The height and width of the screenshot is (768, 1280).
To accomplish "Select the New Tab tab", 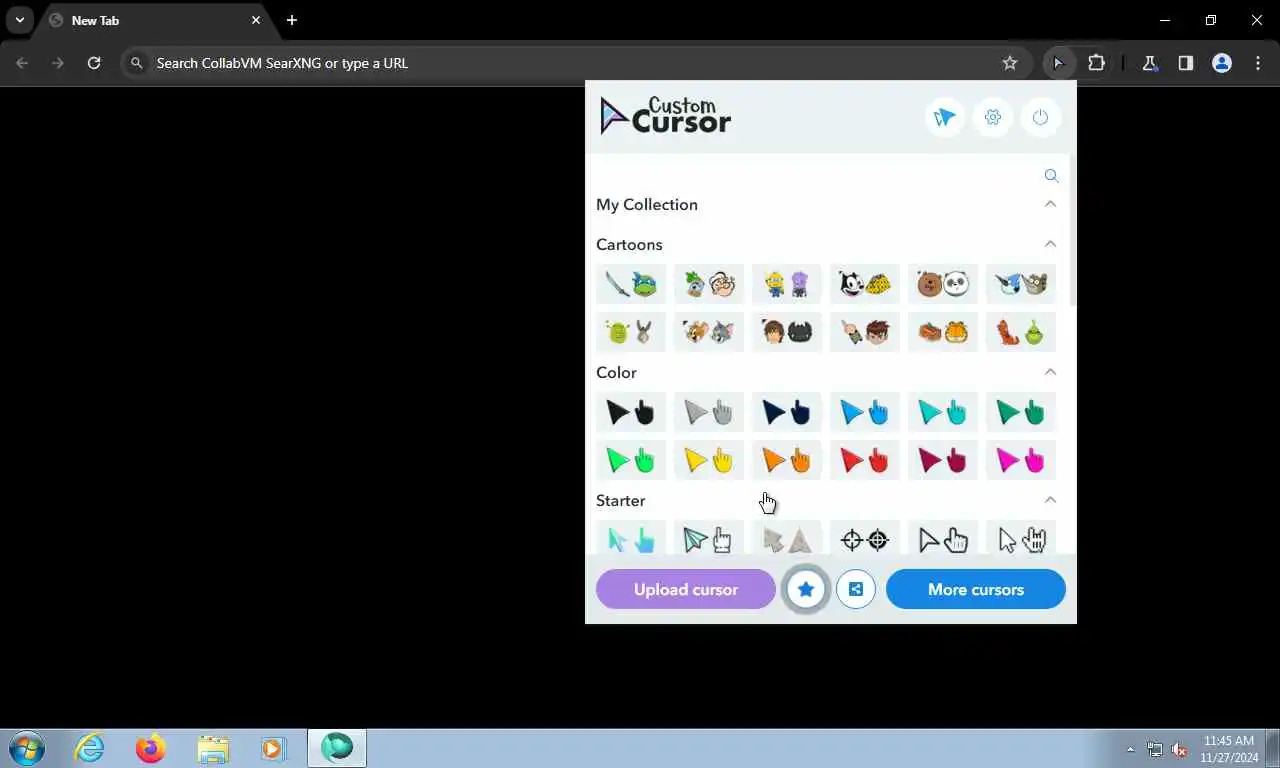I will tap(155, 20).
